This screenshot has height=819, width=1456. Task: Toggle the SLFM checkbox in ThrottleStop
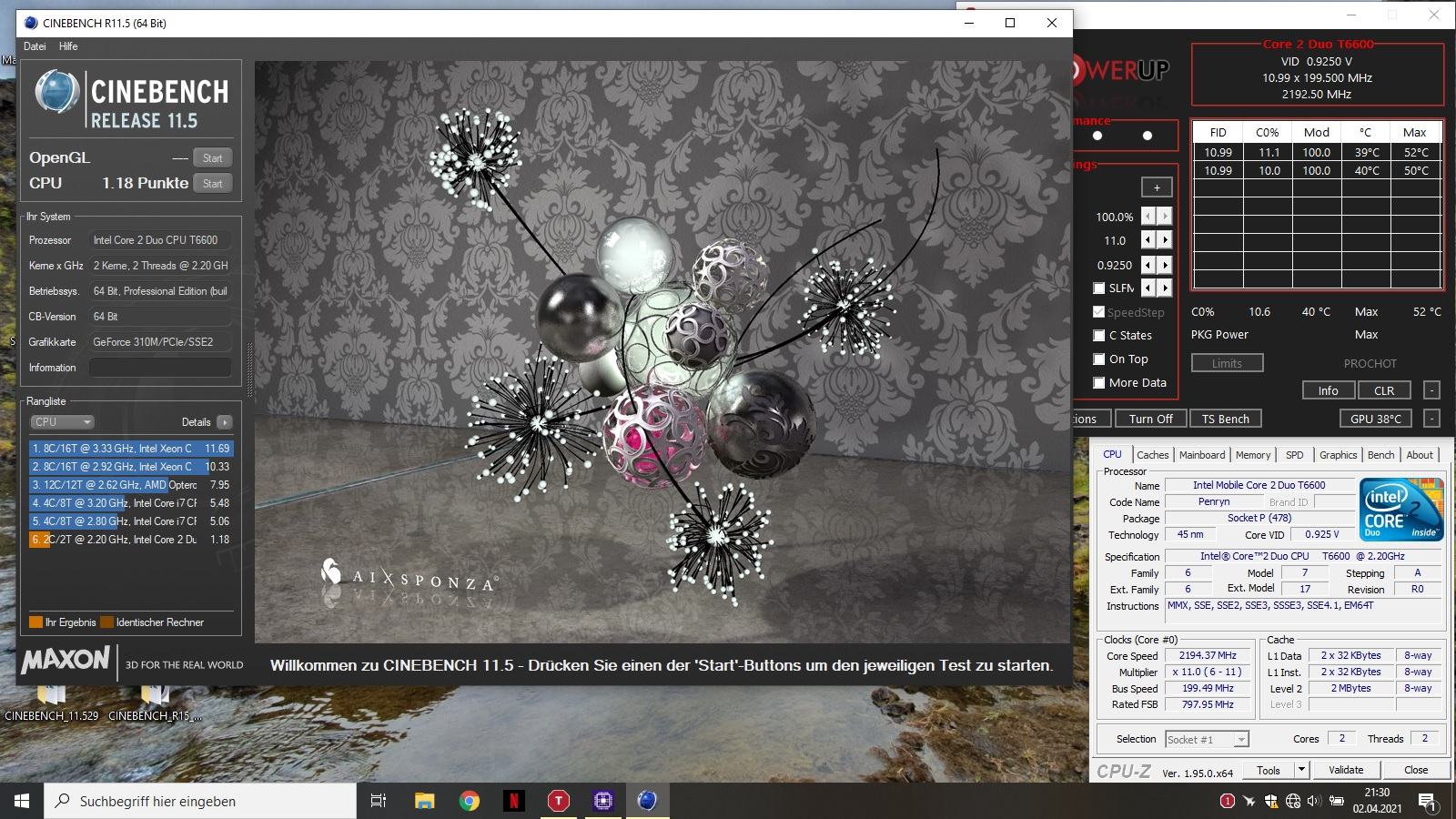(1099, 288)
